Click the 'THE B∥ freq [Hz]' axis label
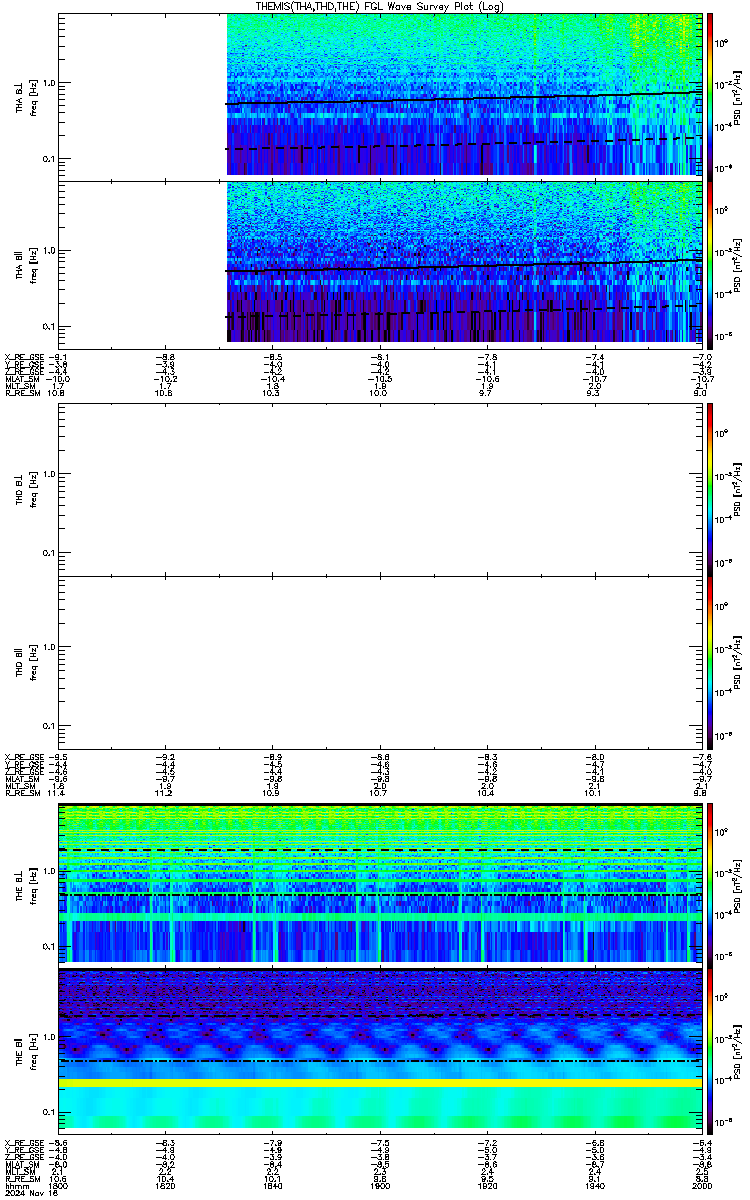Viewport: 750px width, 1200px height. 26,1050
